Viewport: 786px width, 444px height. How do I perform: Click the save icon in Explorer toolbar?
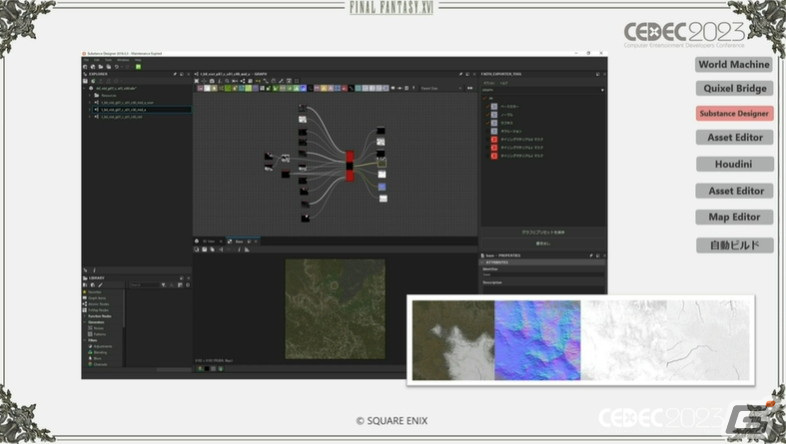(85, 81)
